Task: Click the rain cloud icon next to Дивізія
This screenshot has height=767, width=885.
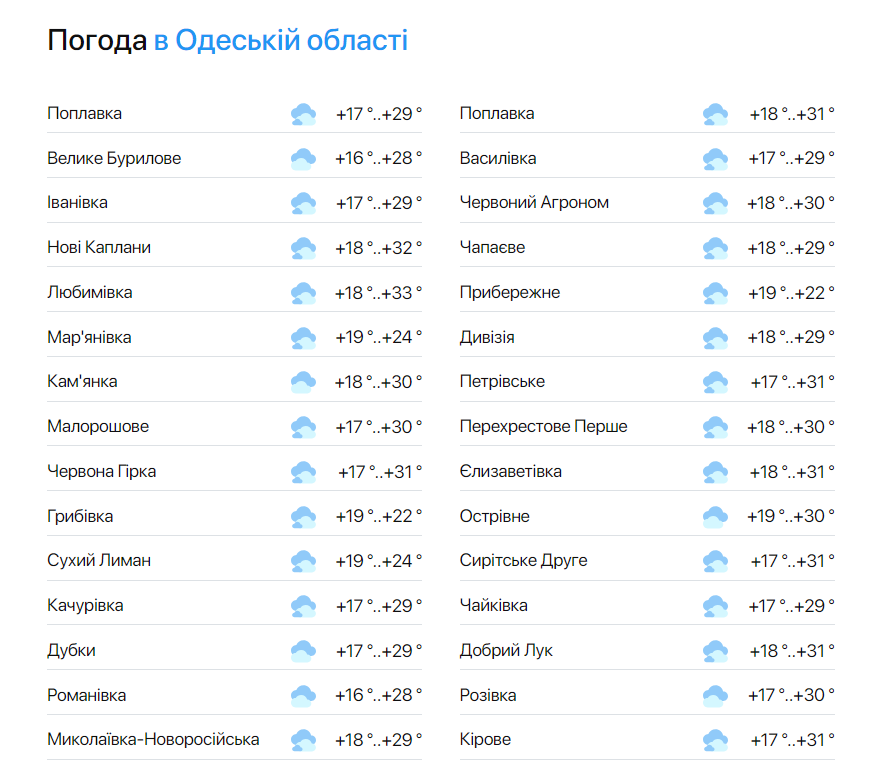Action: tap(715, 336)
